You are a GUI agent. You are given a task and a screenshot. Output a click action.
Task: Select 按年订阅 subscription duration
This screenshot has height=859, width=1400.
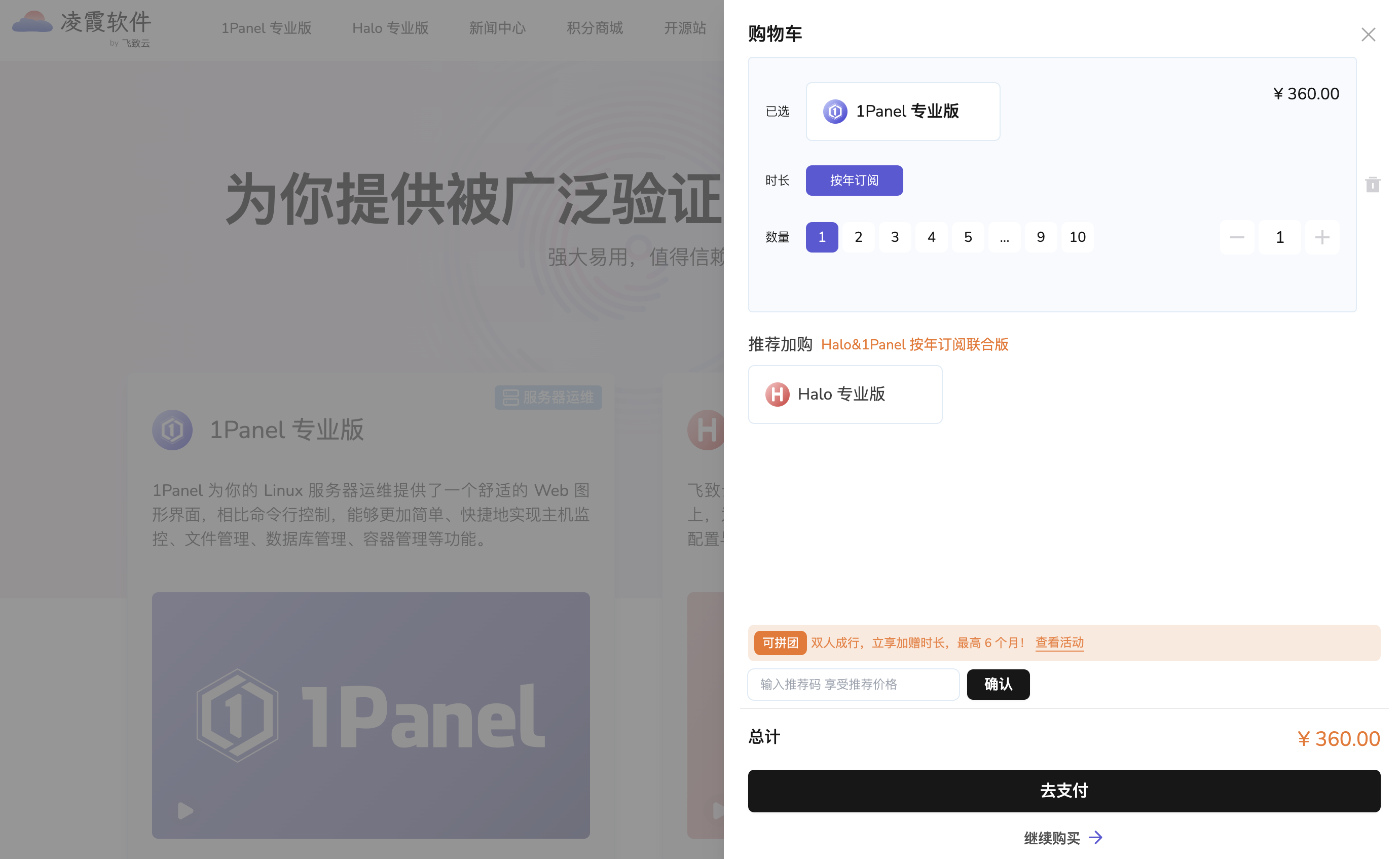[854, 180]
